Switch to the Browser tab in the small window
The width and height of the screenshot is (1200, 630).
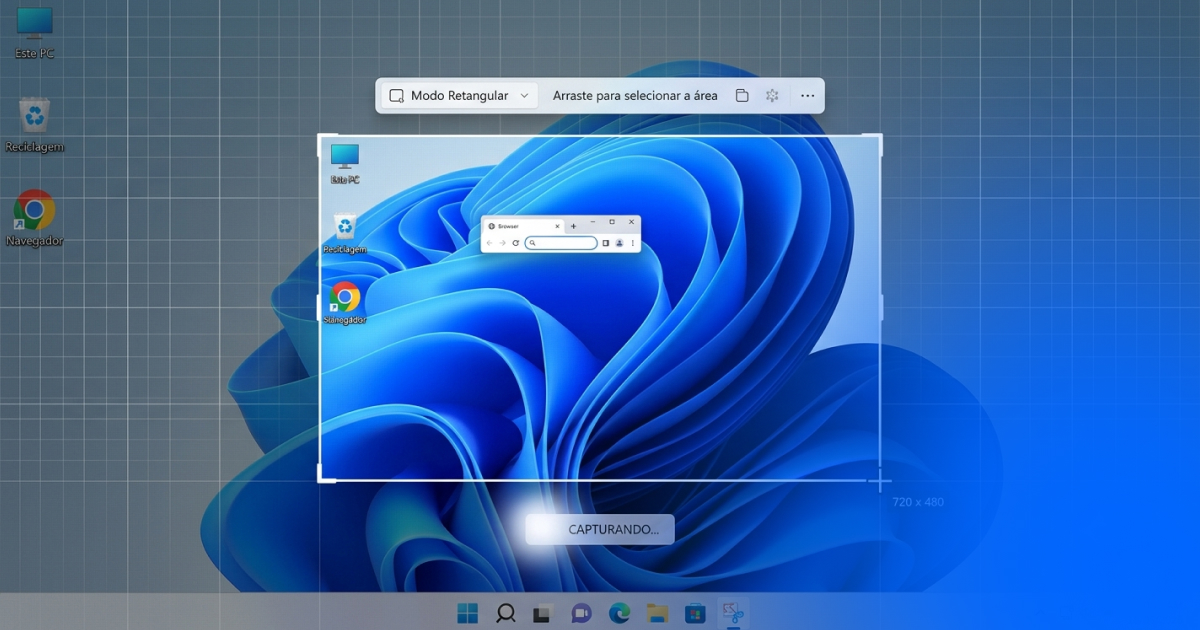(523, 226)
